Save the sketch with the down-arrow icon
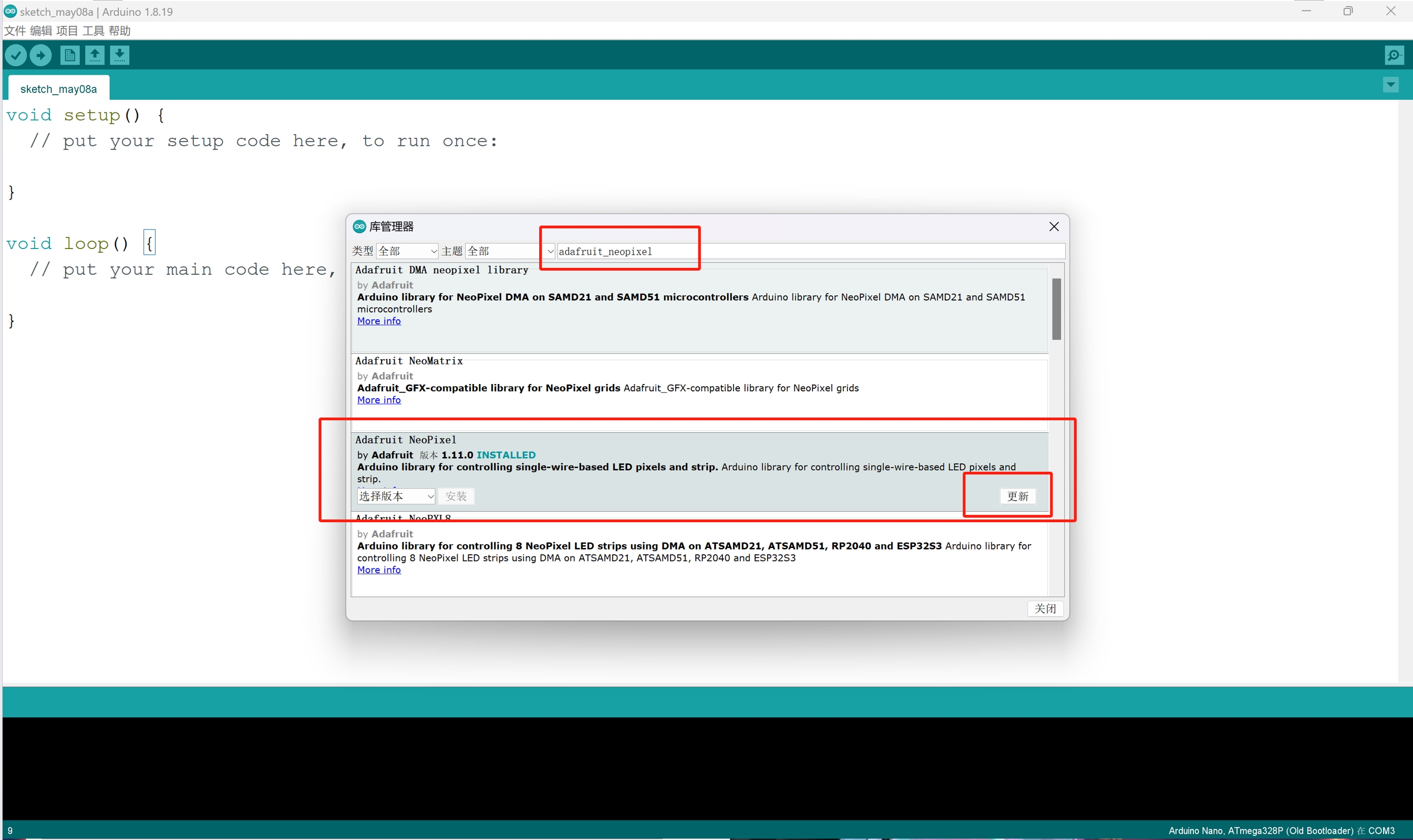 pyautogui.click(x=119, y=55)
